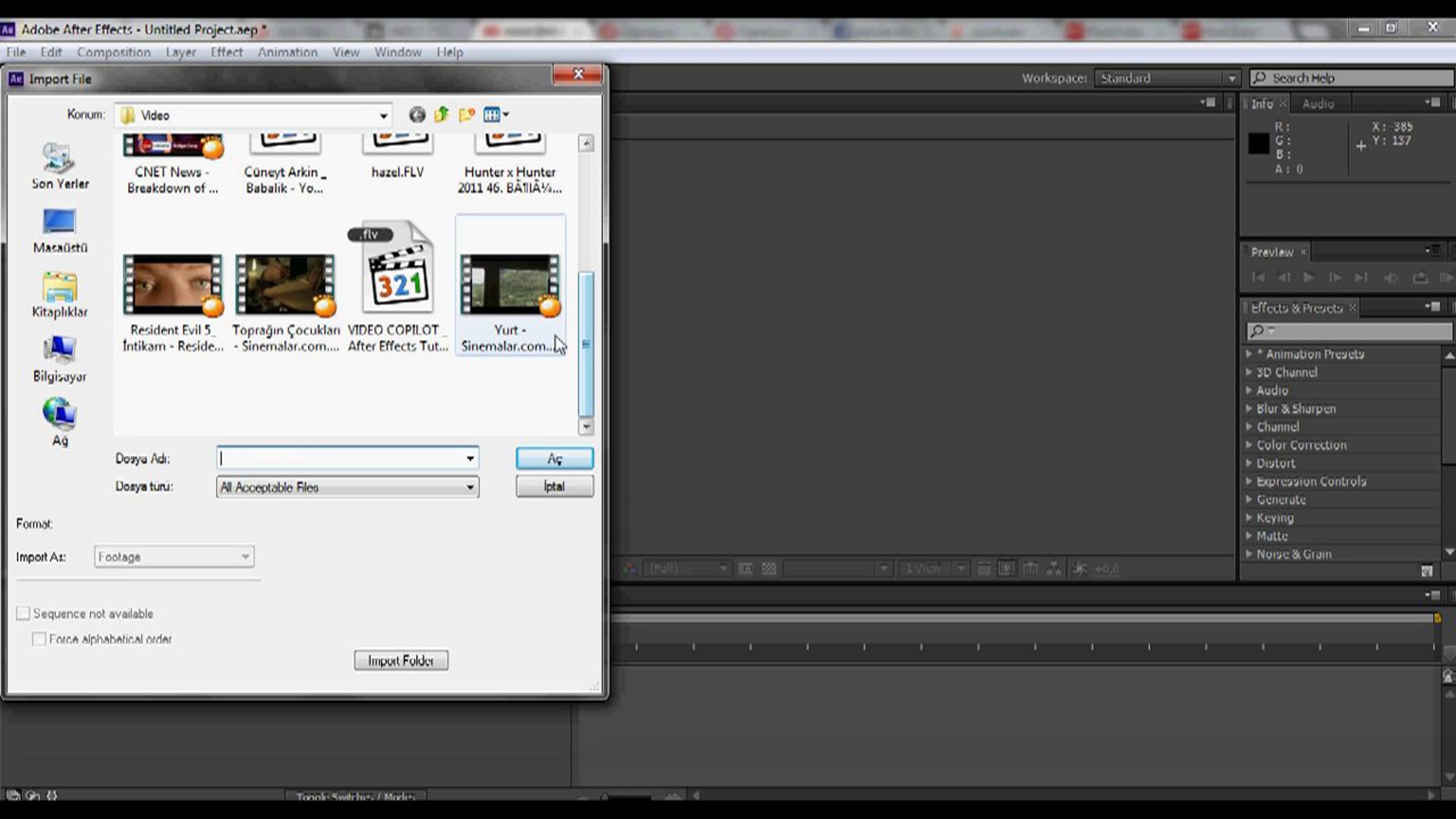
Task: Click the Import Folder button
Action: pyautogui.click(x=401, y=660)
